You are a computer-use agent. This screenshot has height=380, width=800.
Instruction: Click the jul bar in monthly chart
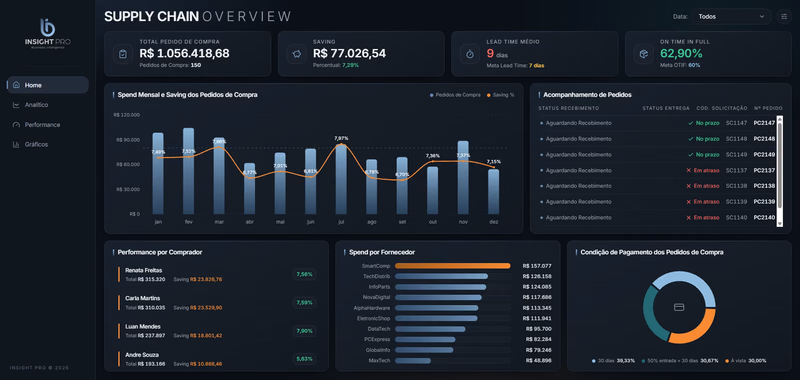(x=341, y=179)
